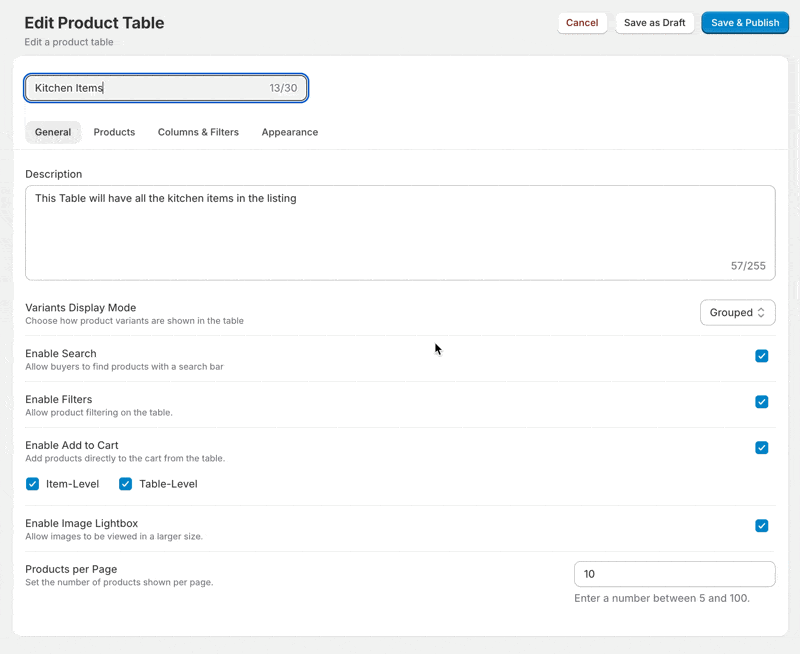Click the Grouped dropdown chevron arrows
The width and height of the screenshot is (800, 654).
coord(761,313)
